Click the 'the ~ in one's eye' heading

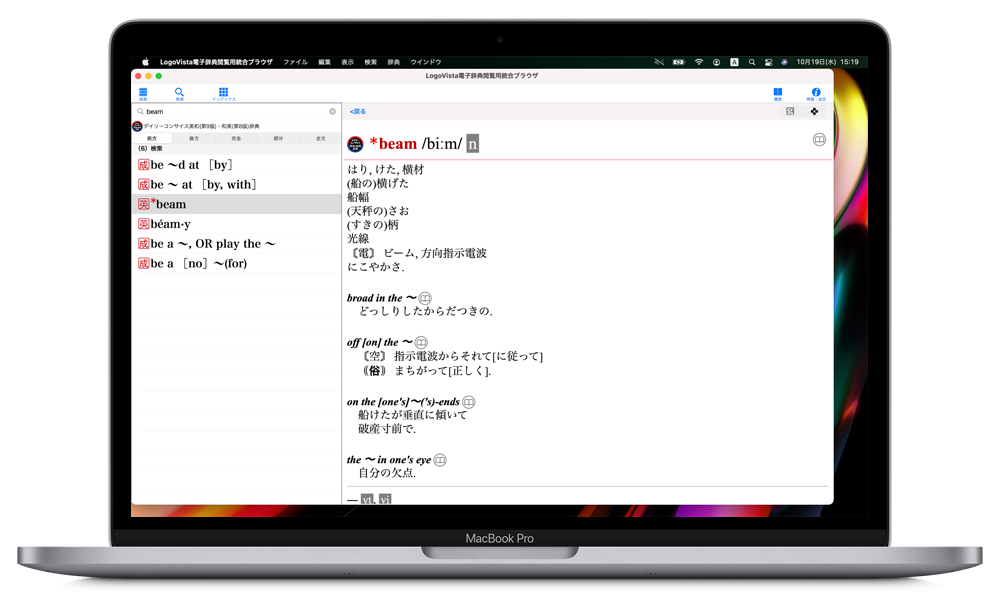[389, 460]
